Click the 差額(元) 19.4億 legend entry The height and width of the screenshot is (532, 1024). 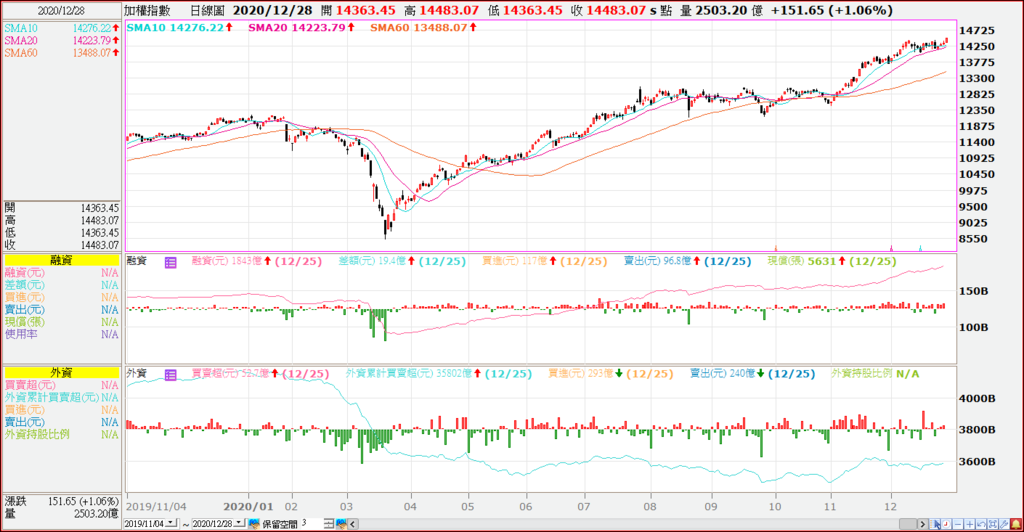click(x=402, y=261)
